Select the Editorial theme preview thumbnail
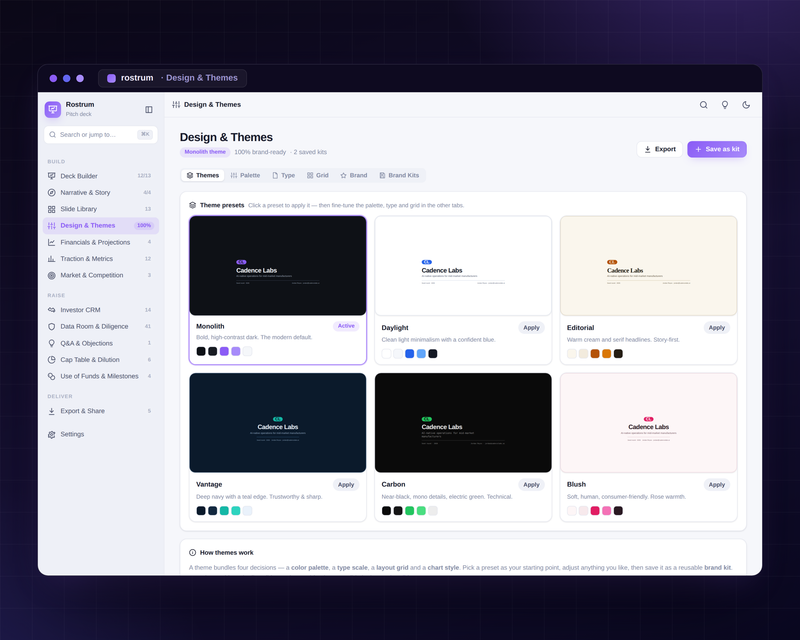The height and width of the screenshot is (640, 800). [648, 266]
